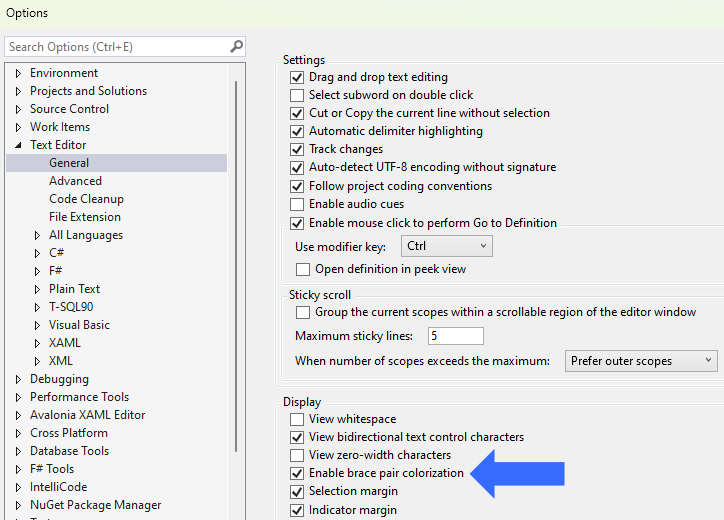724x520 pixels.
Task: Expand the Projects and Solutions node
Action: pyautogui.click(x=18, y=91)
